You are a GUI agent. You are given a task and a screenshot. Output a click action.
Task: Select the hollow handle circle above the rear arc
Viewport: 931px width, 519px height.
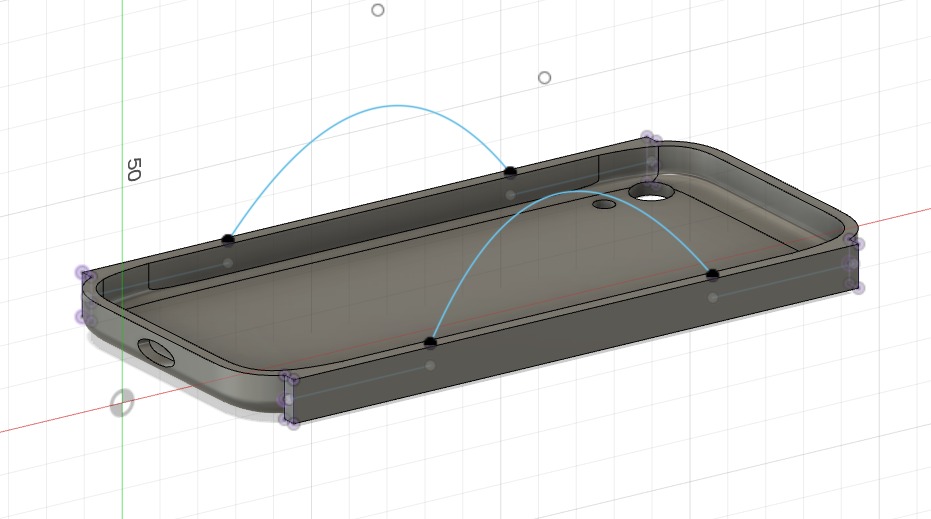pyautogui.click(x=378, y=10)
